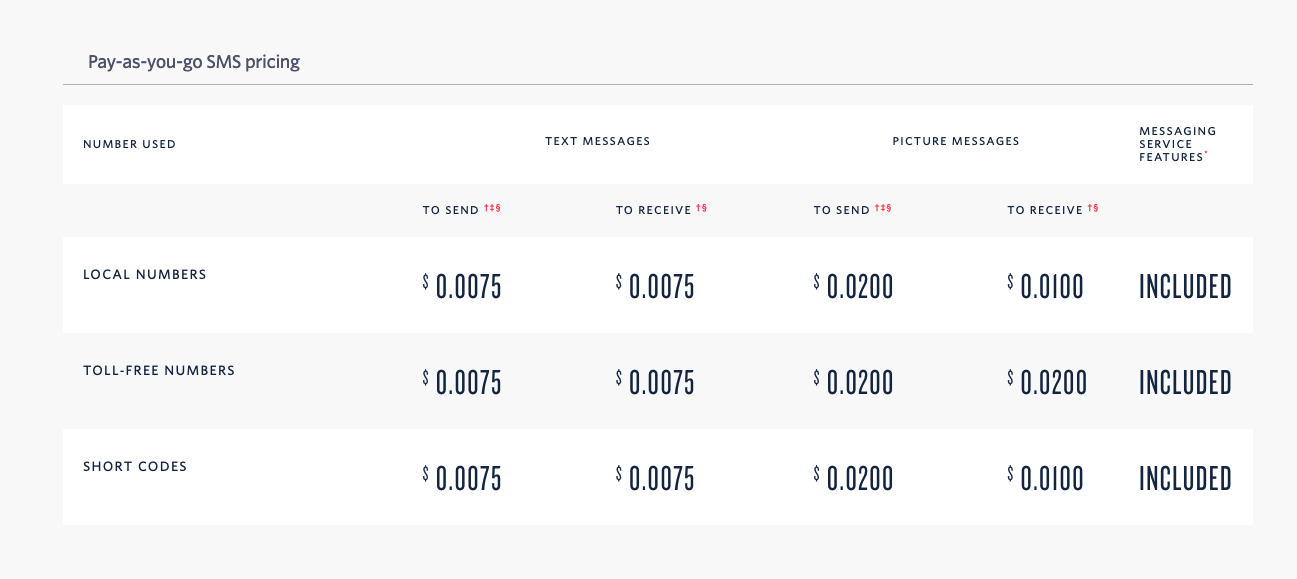This screenshot has height=579, width=1297.
Task: Click the asterisk after Messaging Service Features
Action: pyautogui.click(x=1207, y=154)
